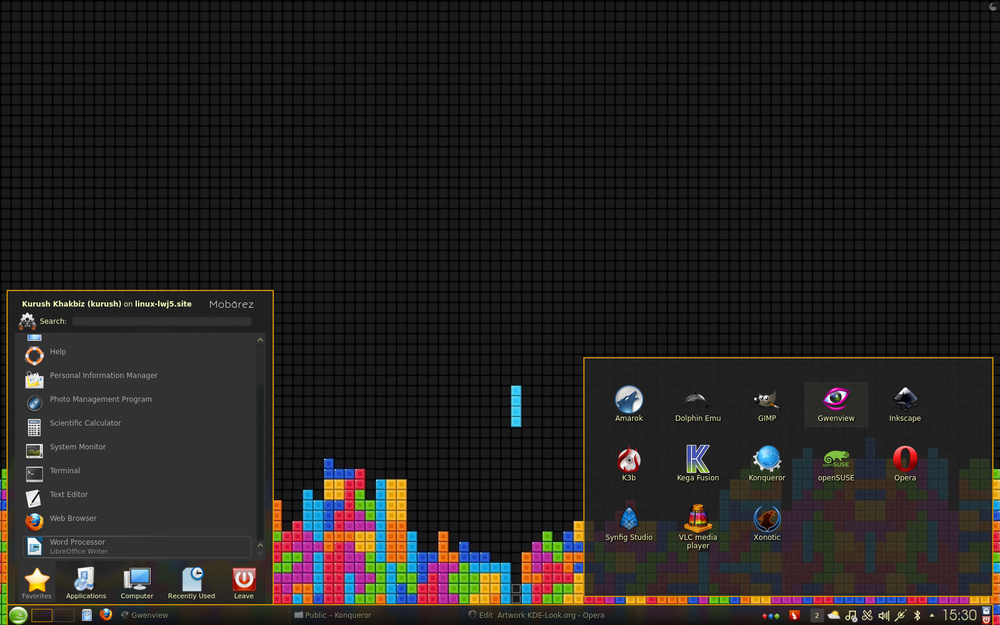The width and height of the screenshot is (1000, 625).
Task: Switch to the Favorites tab
Action: click(36, 583)
